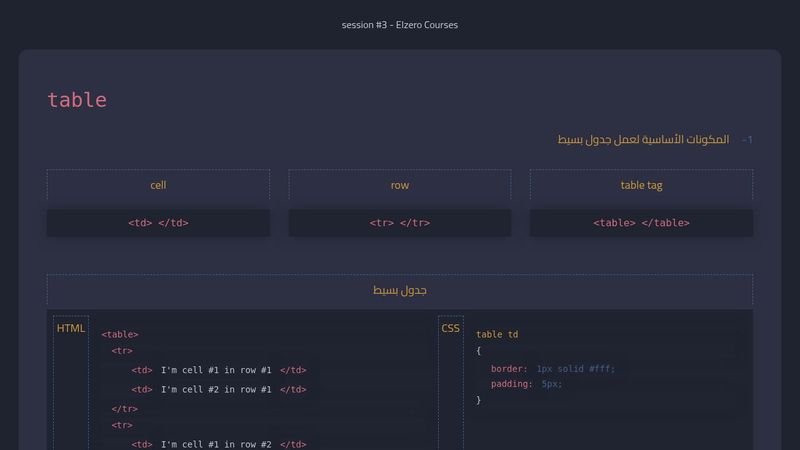Click the "جدول بسيط" example title bar
The height and width of the screenshot is (450, 800).
(399, 290)
